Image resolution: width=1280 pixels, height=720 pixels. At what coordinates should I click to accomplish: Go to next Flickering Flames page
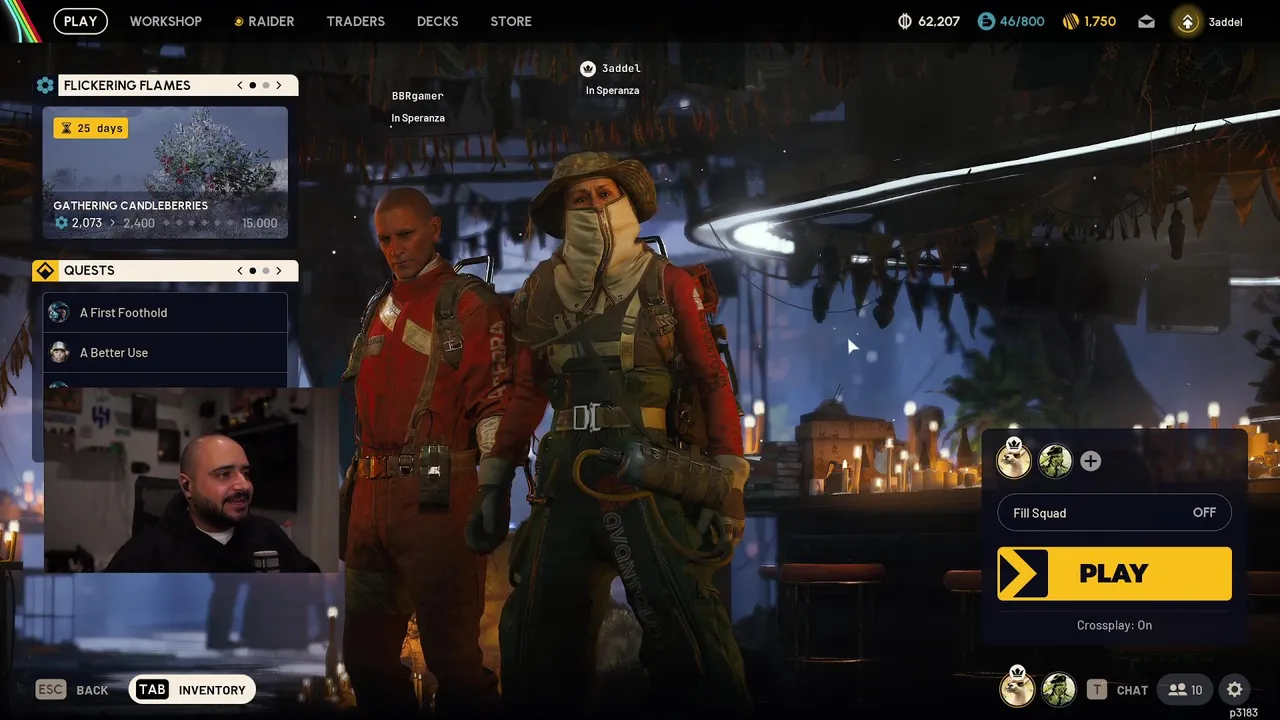[x=279, y=85]
